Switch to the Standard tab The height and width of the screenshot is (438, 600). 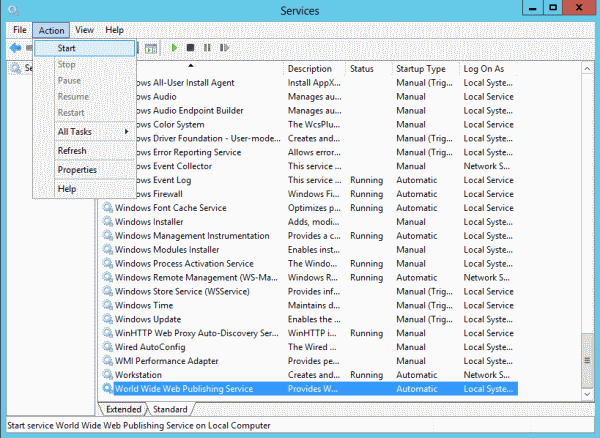click(x=170, y=409)
